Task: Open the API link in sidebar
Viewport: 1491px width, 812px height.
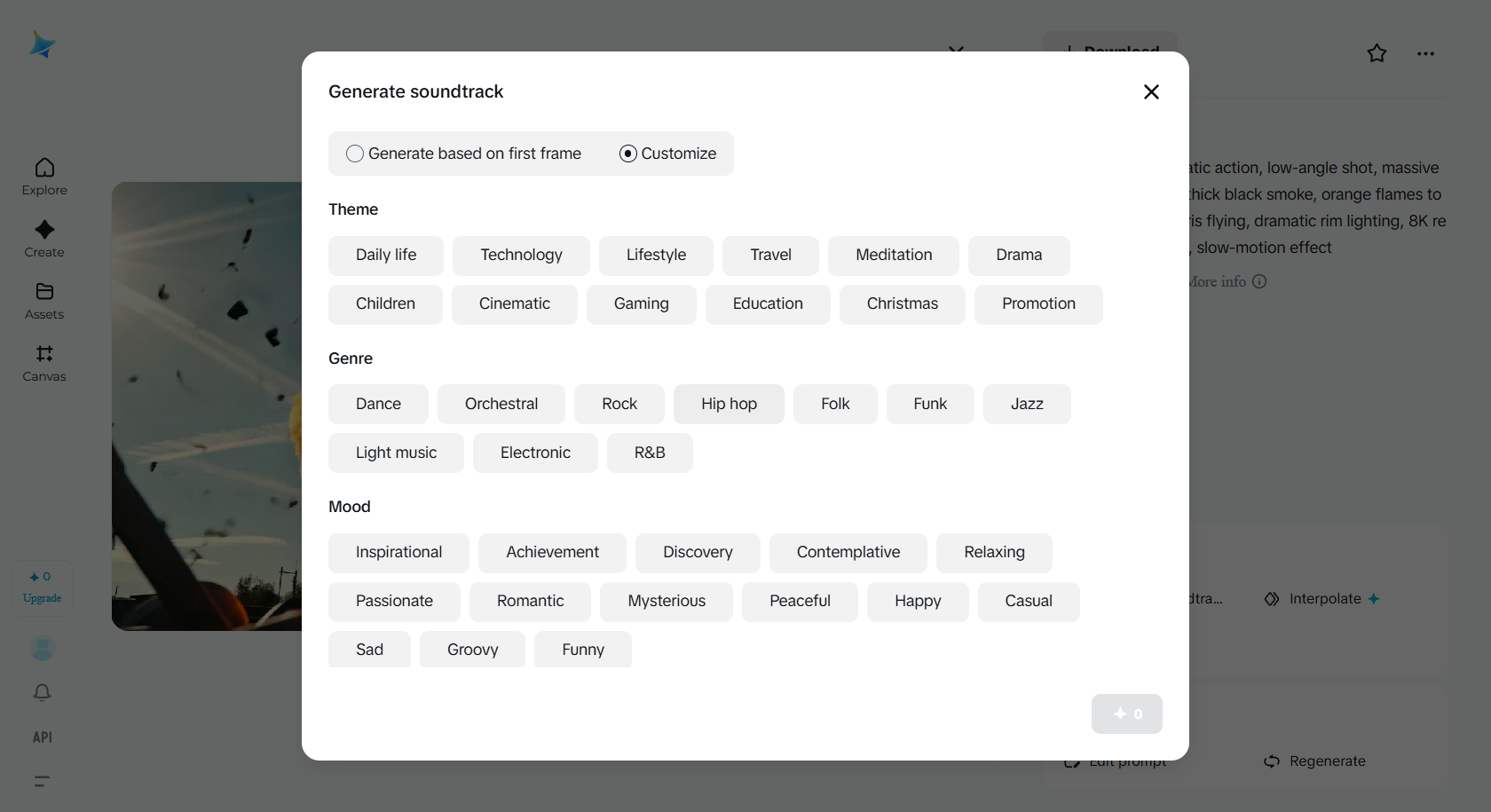Action: pyautogui.click(x=42, y=737)
